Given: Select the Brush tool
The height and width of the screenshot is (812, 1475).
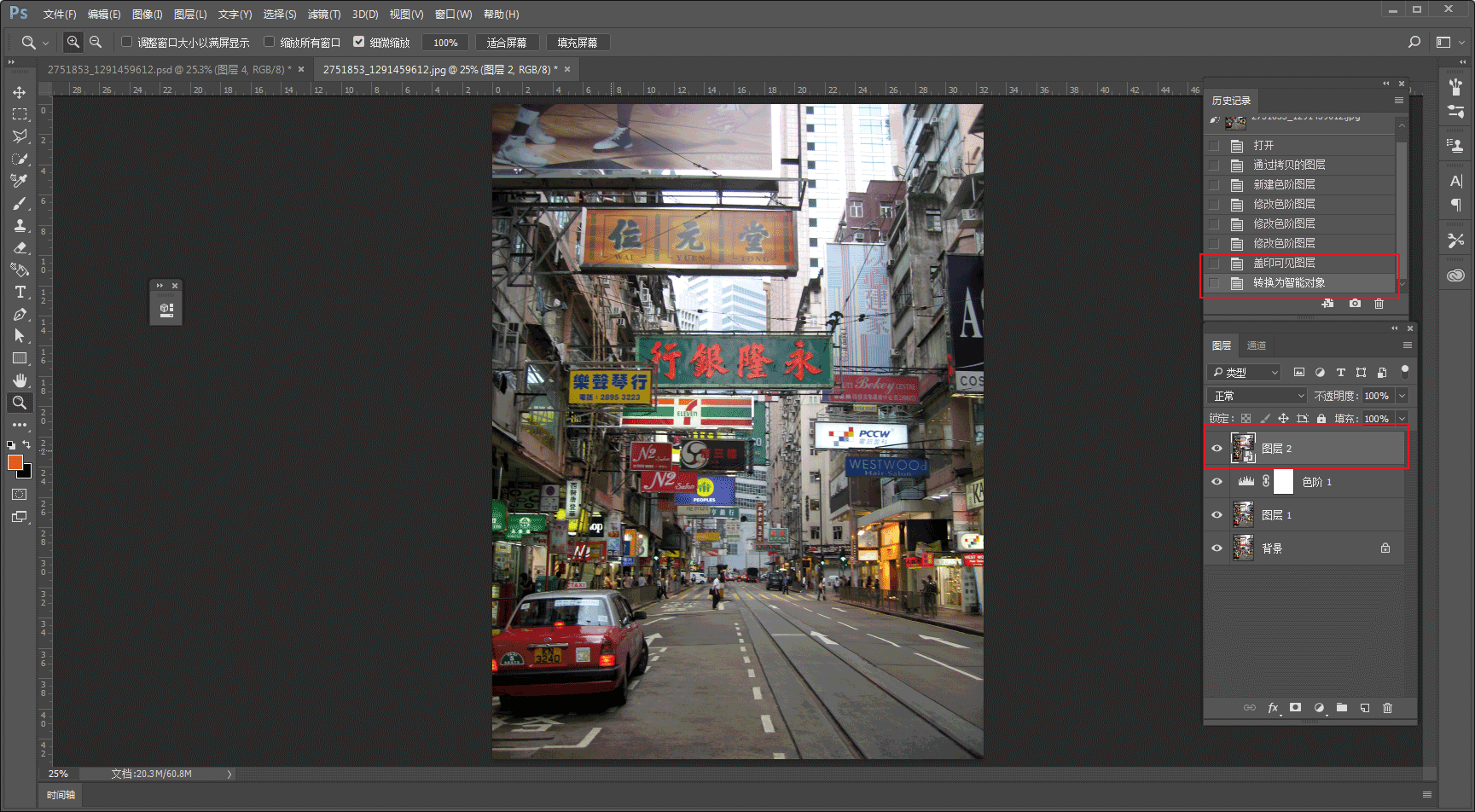Looking at the screenshot, I should pos(20,203).
